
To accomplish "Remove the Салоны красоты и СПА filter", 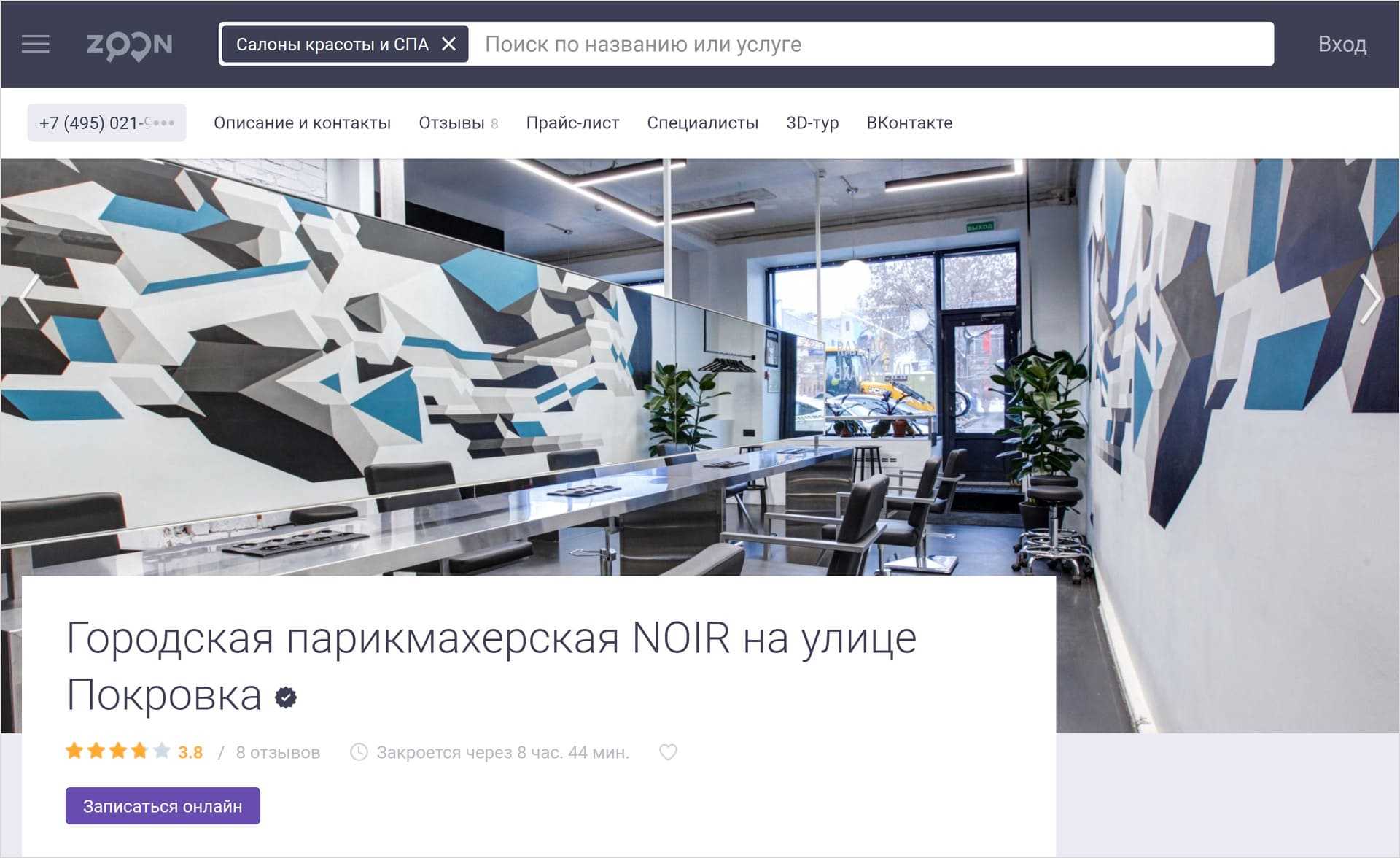I will click(x=449, y=45).
